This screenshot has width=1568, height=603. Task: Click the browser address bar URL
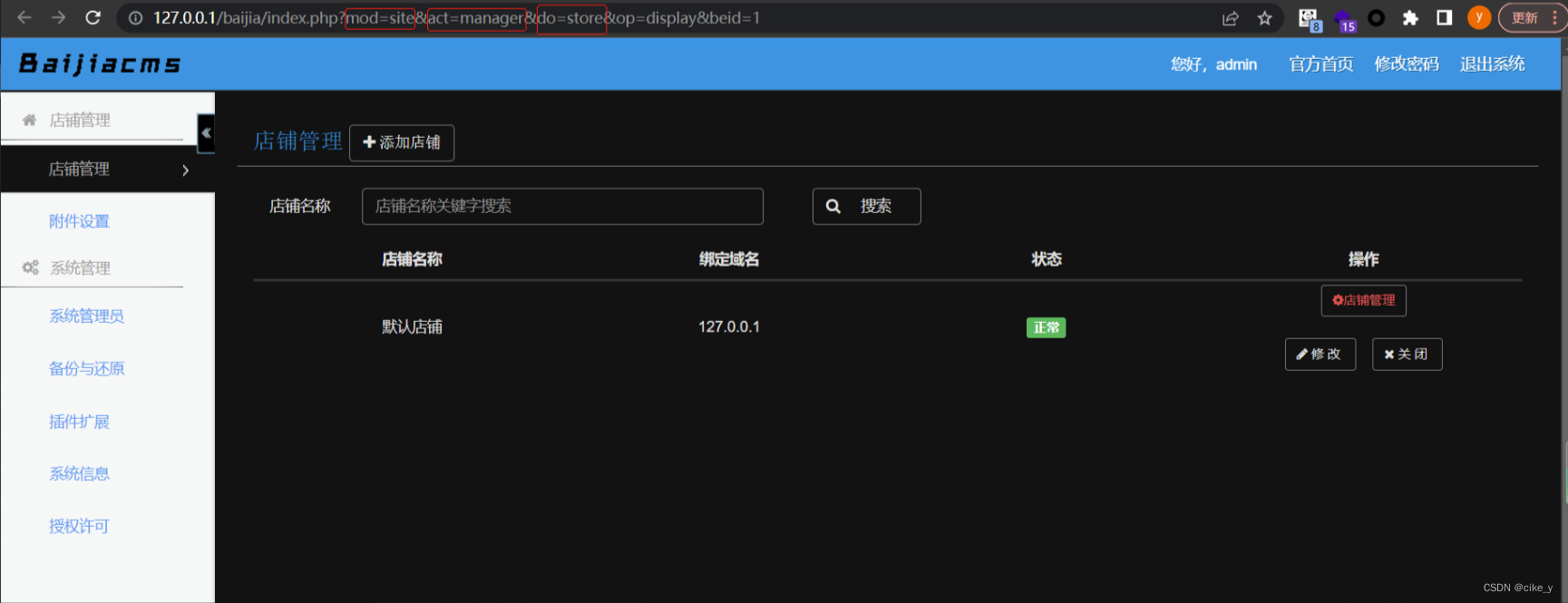(456, 18)
